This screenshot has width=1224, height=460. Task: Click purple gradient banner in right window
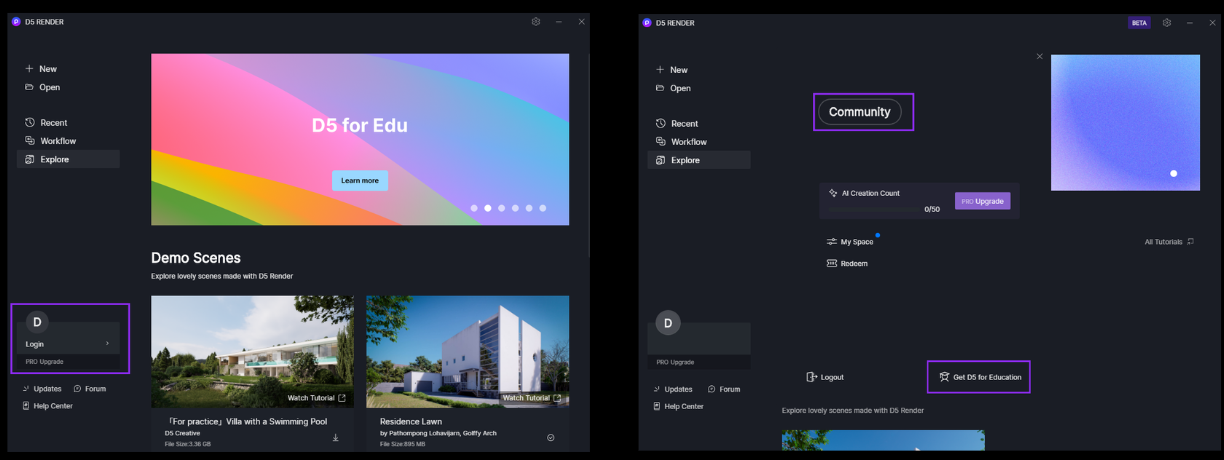click(1125, 123)
